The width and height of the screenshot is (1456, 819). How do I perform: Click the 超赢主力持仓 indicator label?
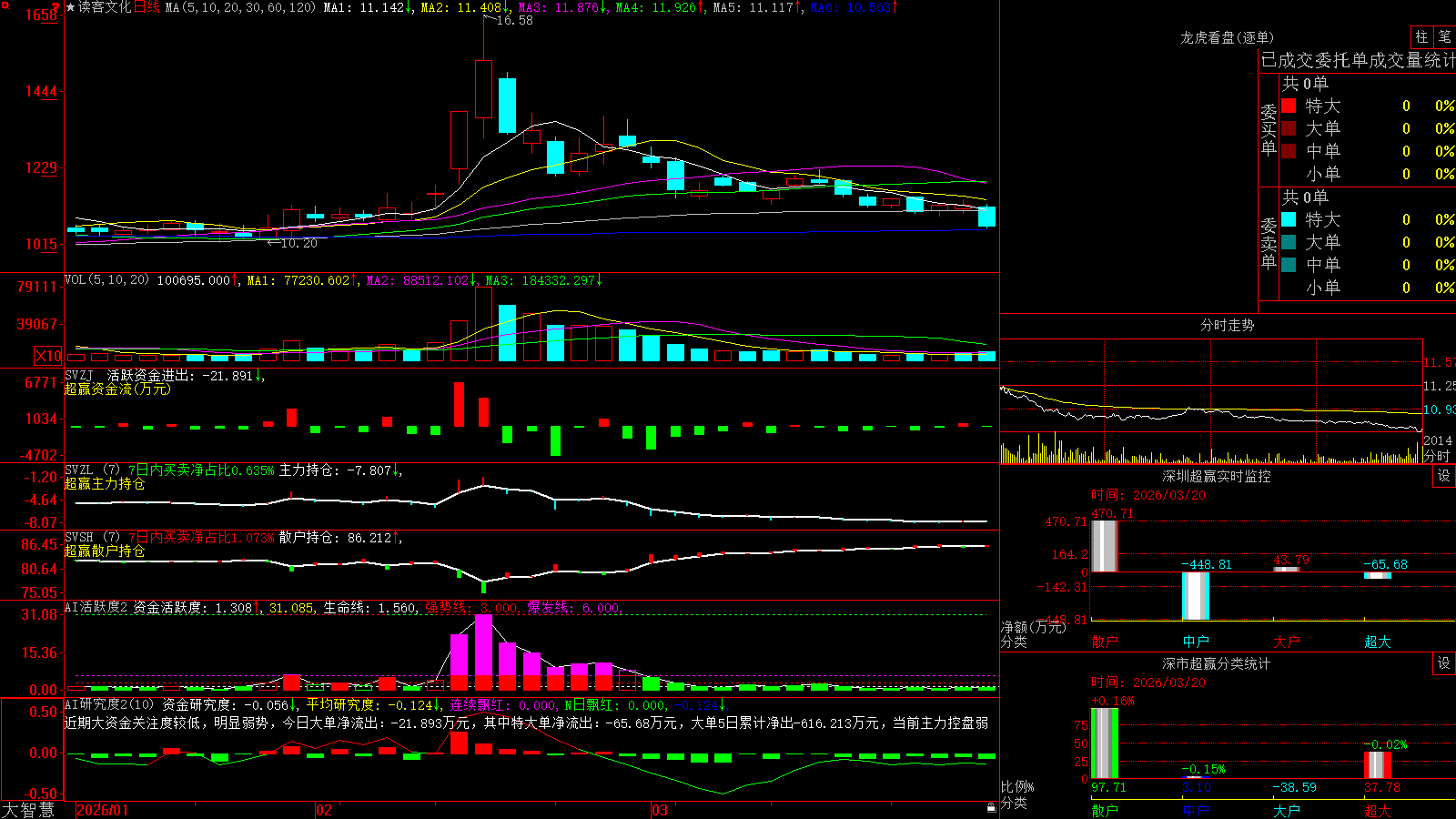105,484
